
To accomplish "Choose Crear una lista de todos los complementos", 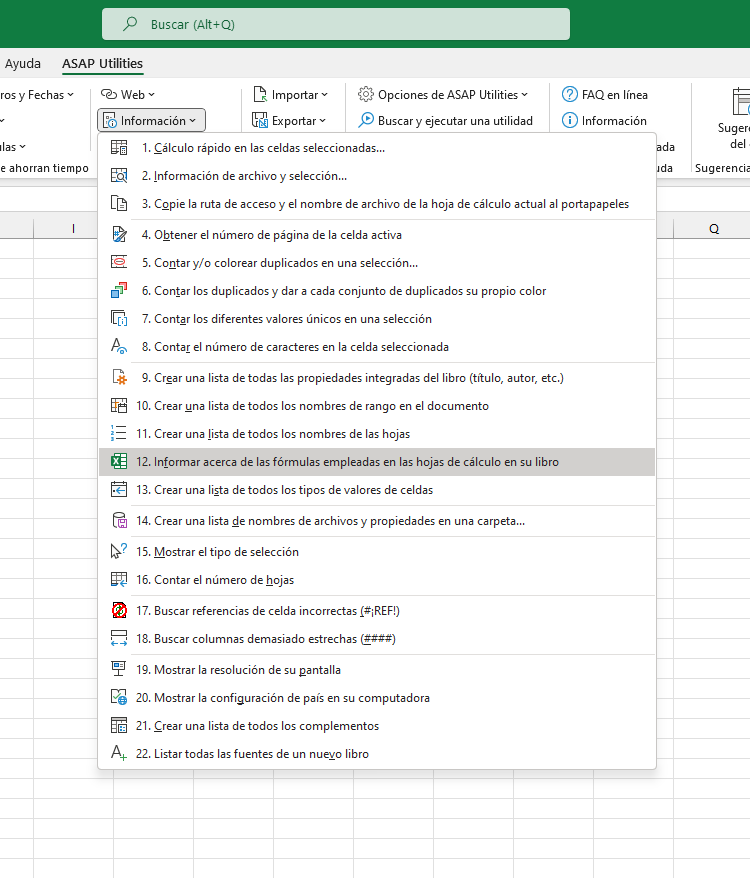I will 377,726.
